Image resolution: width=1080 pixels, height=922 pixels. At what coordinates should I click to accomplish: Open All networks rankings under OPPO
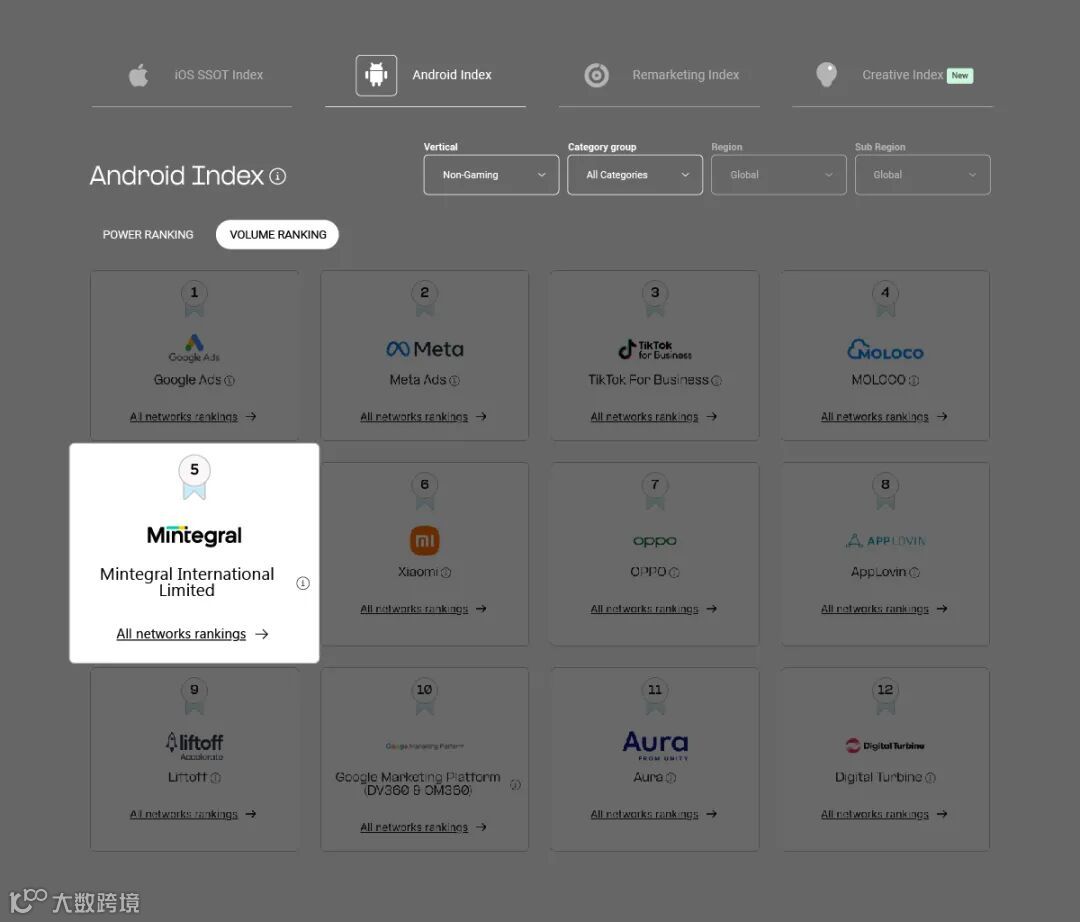(654, 609)
